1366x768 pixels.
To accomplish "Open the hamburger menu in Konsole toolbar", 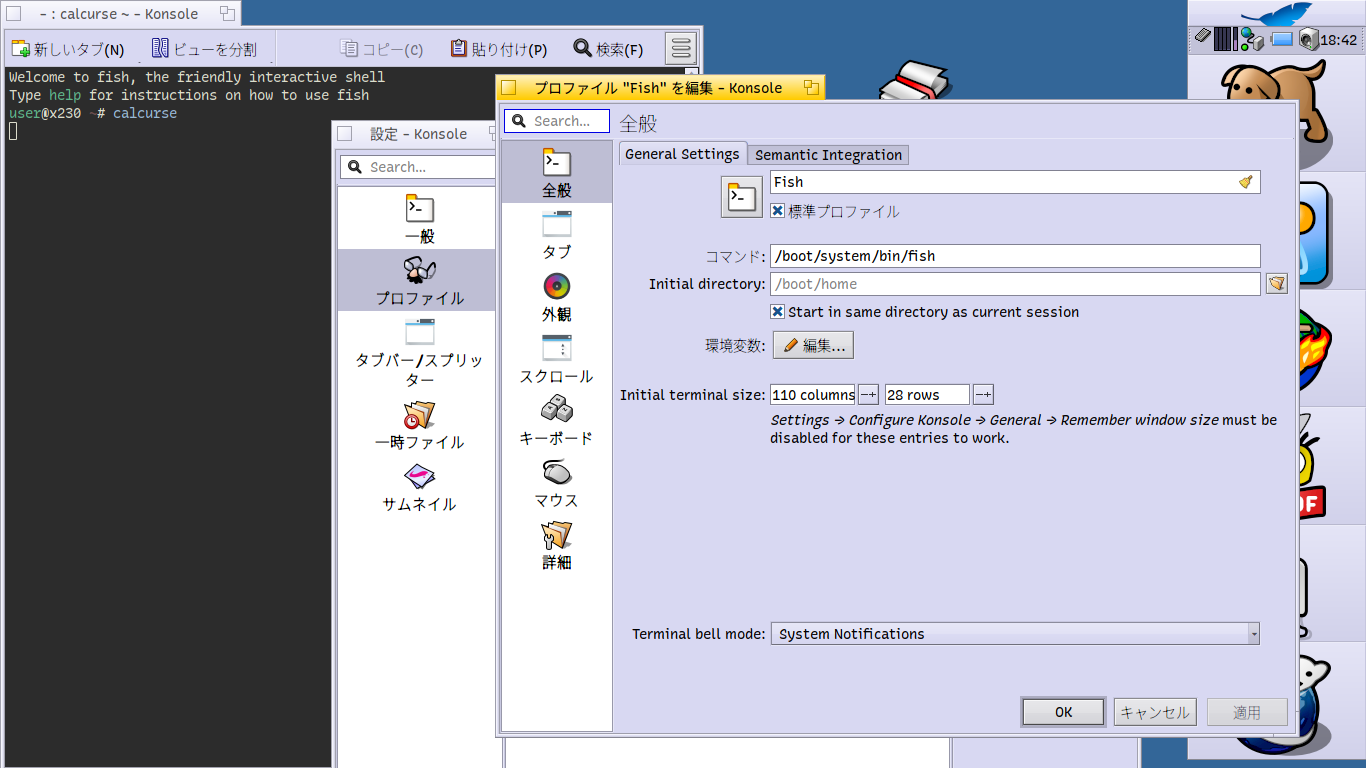I will 681,48.
